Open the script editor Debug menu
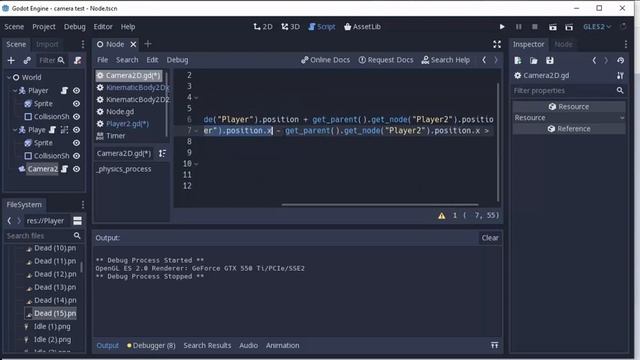The width and height of the screenshot is (640, 360). pyautogui.click(x=177, y=60)
